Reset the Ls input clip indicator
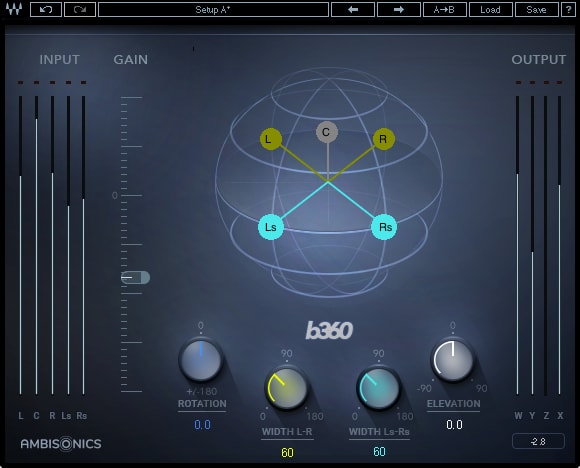 coord(68,82)
